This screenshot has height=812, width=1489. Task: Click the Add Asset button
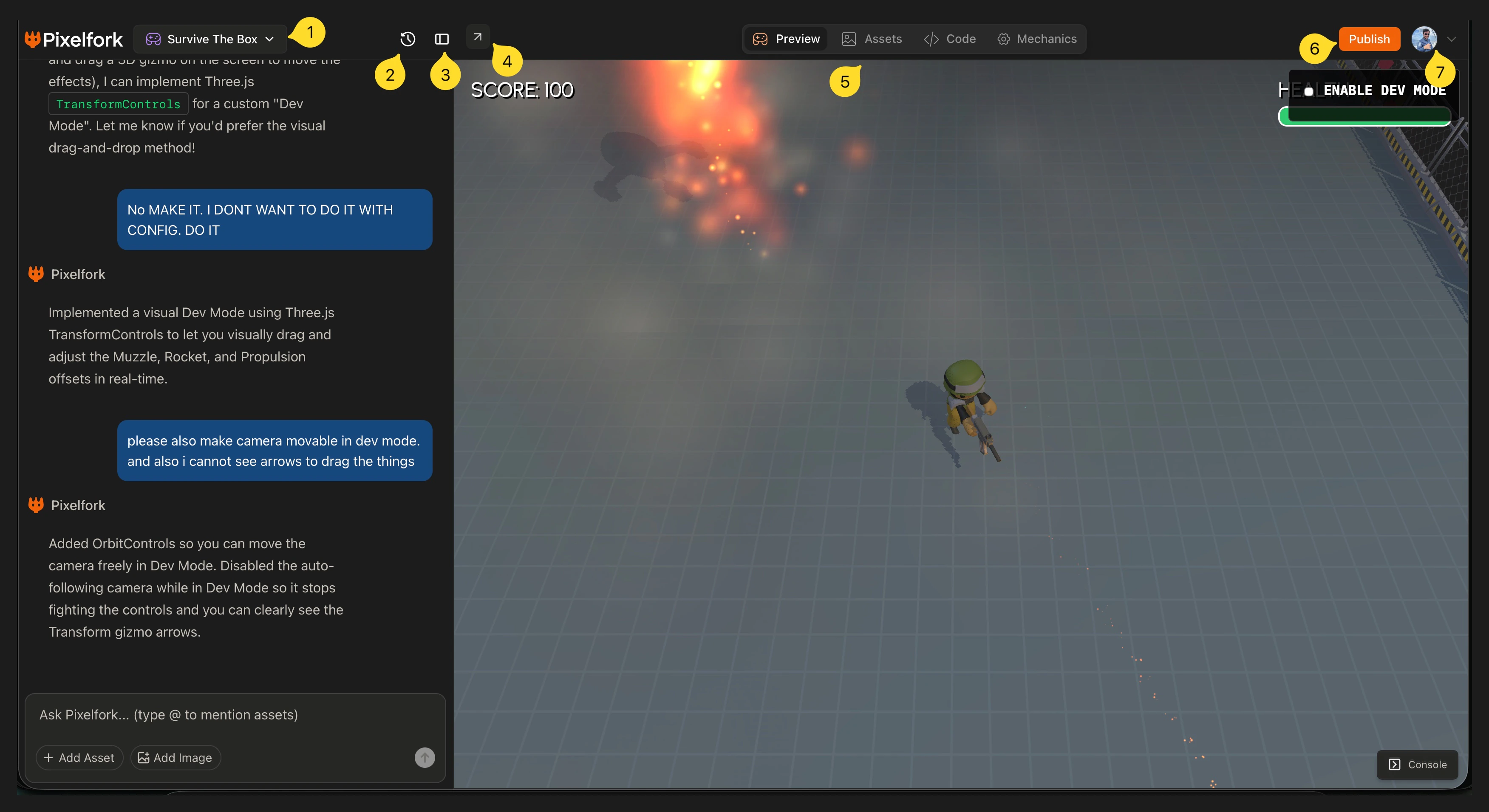point(79,757)
